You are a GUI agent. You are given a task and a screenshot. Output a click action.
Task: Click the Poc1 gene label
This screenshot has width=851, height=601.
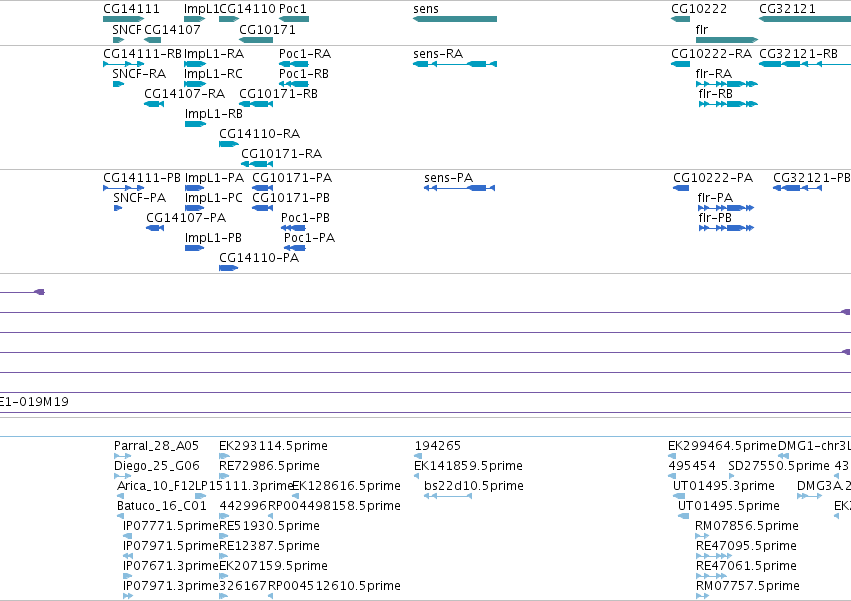point(293,9)
